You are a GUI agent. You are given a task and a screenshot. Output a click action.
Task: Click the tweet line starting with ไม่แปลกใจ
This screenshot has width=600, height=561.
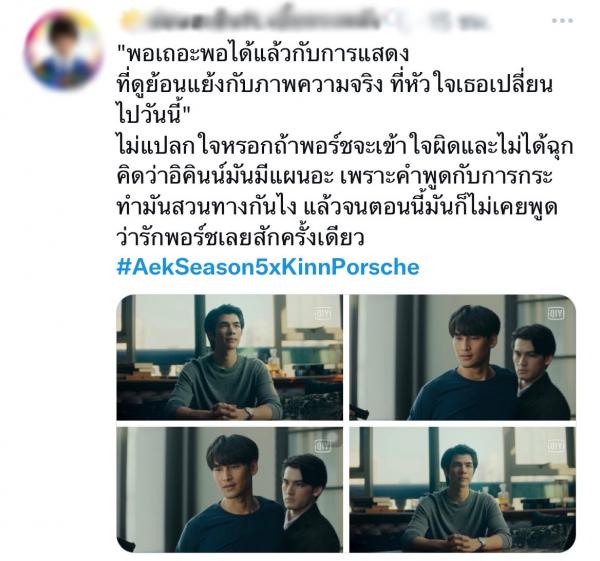coord(345,147)
